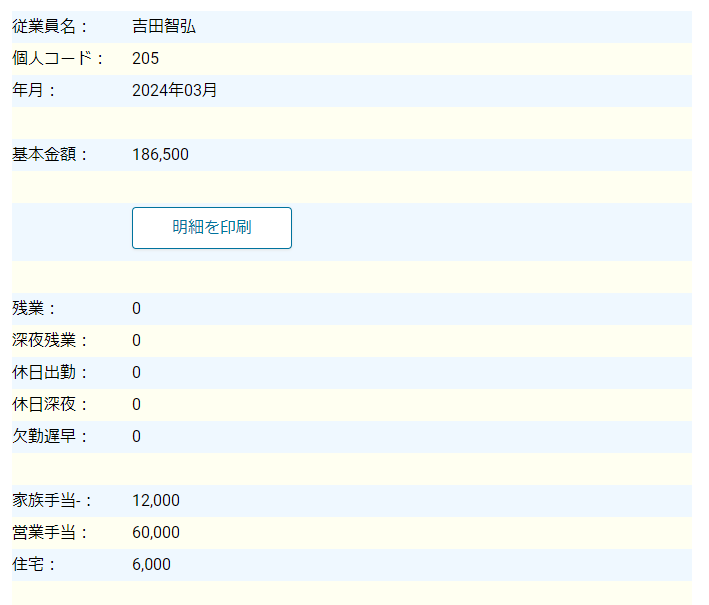Viewport: 709px width, 605px height.
Task: Click the housing value 6,000
Action: [x=151, y=565]
